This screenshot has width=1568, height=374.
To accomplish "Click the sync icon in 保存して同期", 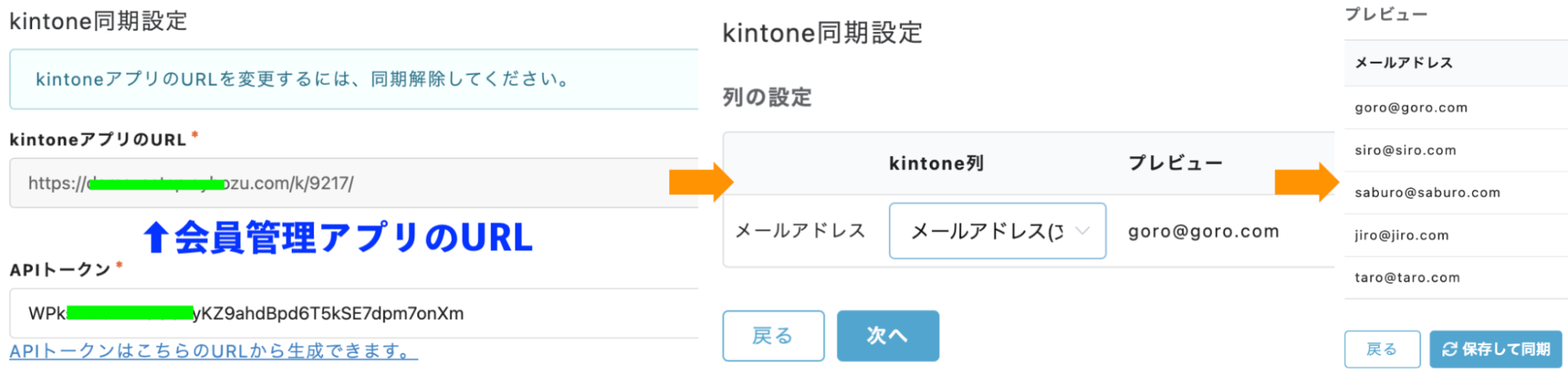I will coord(1450,349).
